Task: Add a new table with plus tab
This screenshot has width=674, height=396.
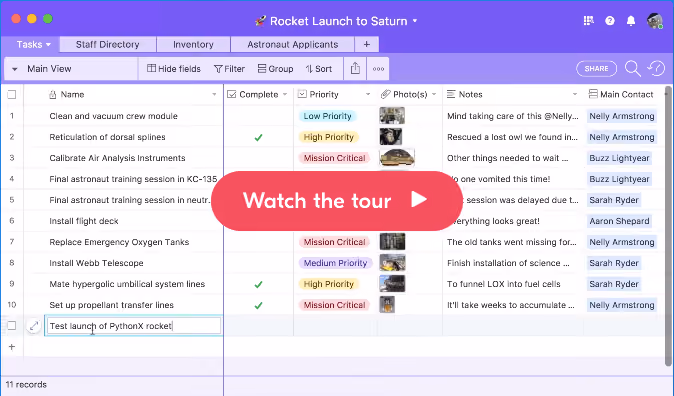Action: click(367, 44)
